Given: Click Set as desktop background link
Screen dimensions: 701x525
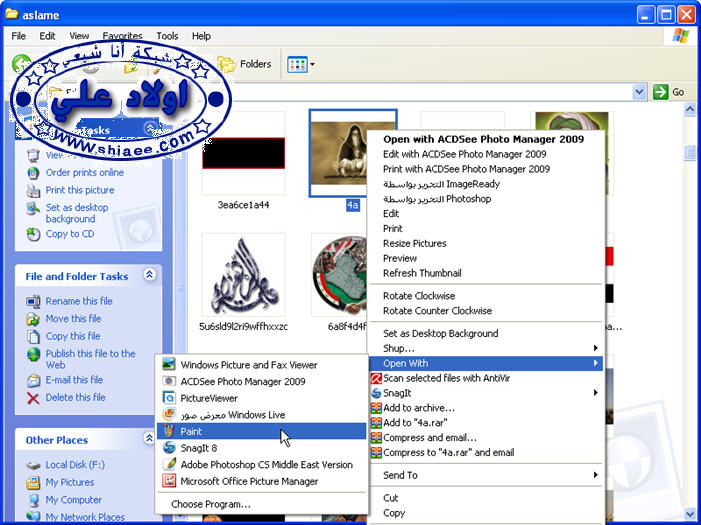Looking at the screenshot, I should click(x=77, y=213).
